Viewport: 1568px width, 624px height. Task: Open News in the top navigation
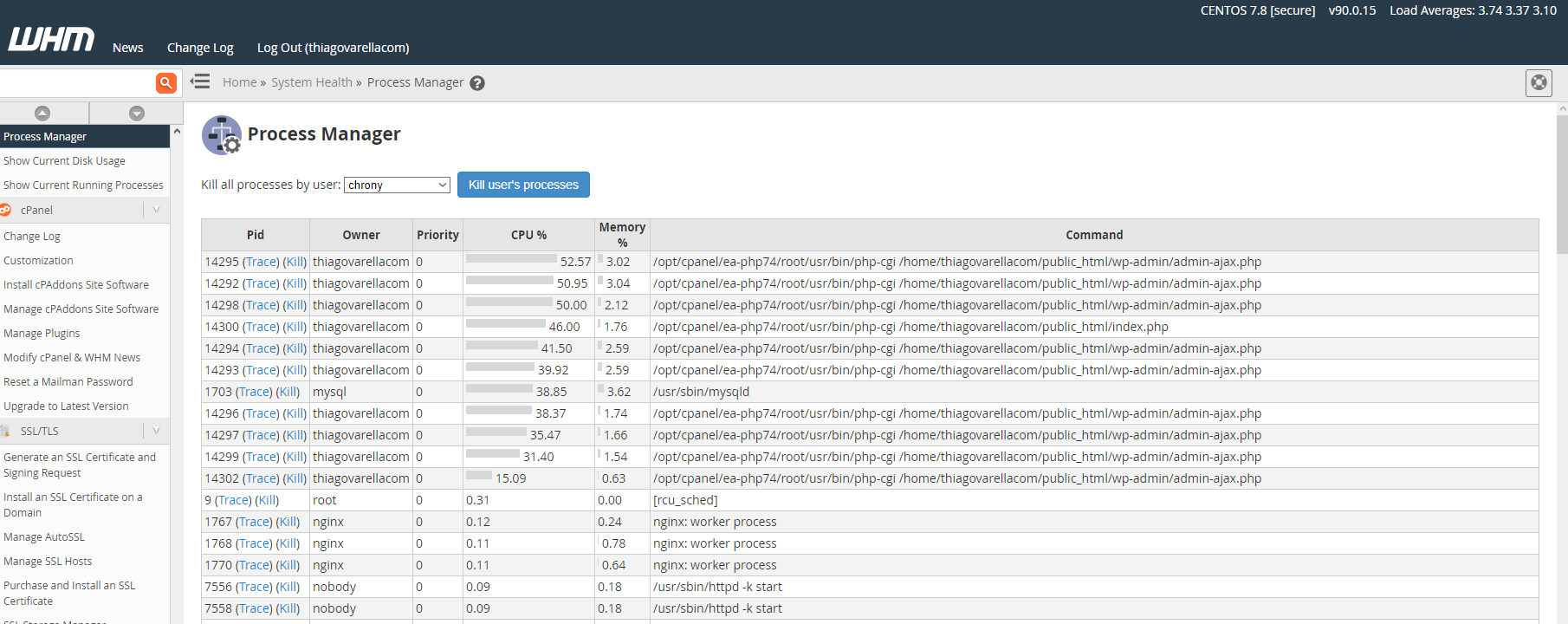pos(127,48)
